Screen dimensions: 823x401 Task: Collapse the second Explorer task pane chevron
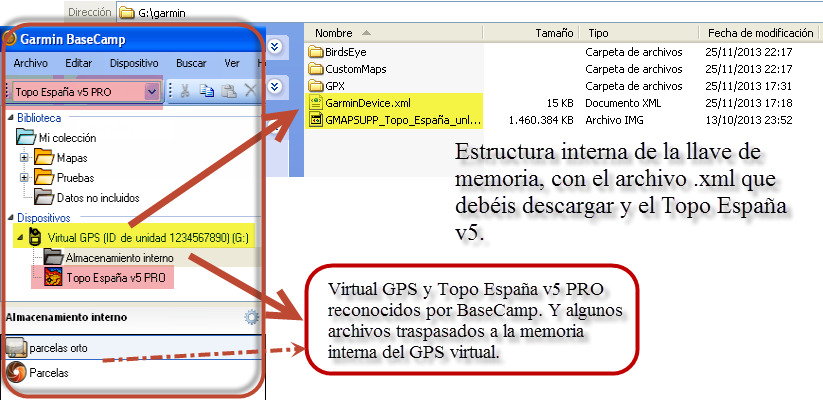tap(274, 85)
